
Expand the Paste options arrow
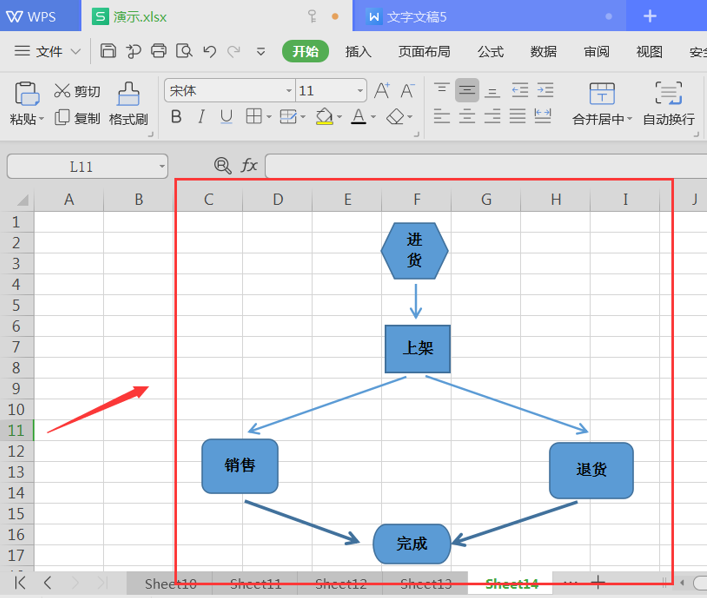[x=42, y=119]
